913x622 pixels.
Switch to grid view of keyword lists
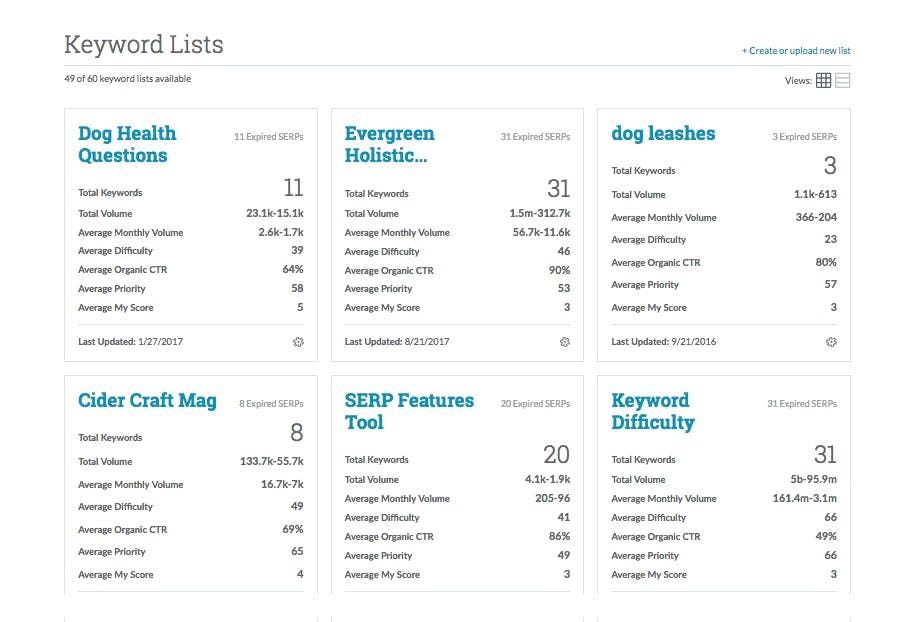[823, 79]
